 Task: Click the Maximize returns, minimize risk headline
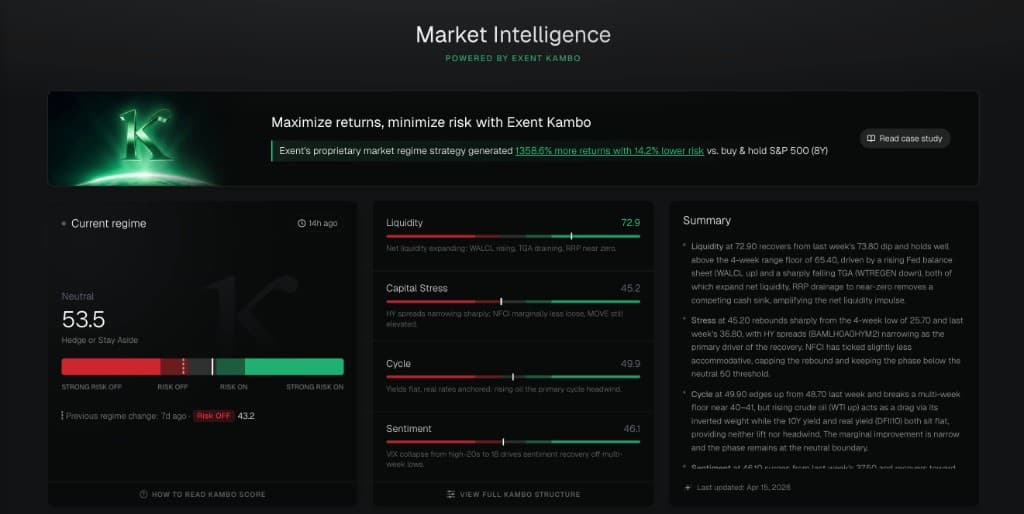click(x=431, y=122)
